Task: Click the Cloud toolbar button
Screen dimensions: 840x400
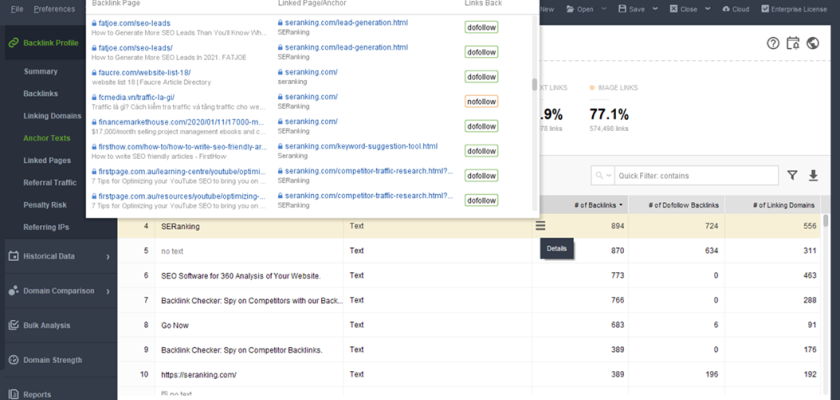Action: [736, 9]
